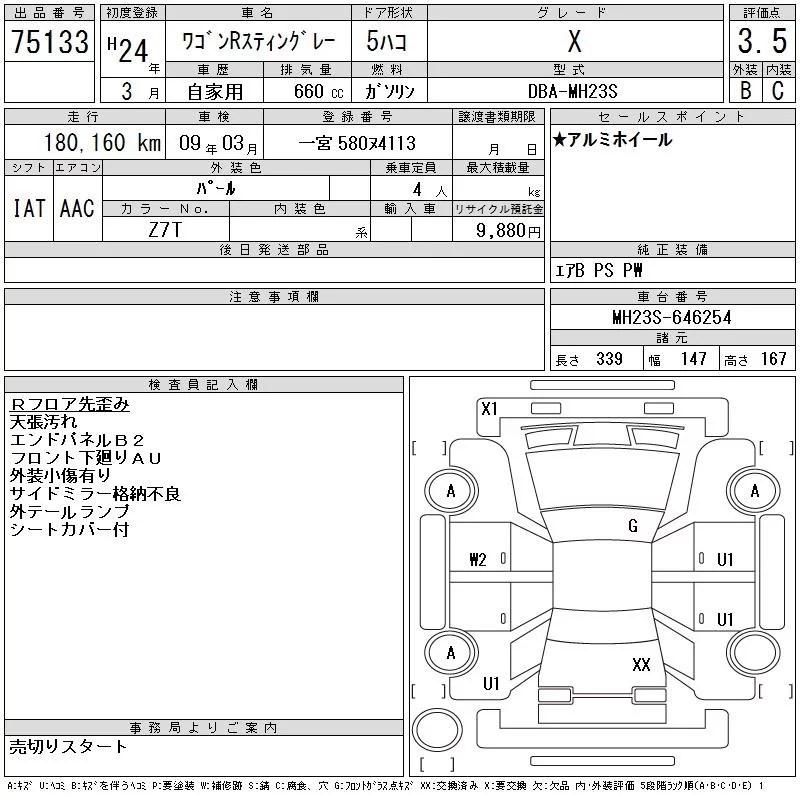Screen dimensions: 800x800
Task: Click inspector note エンドパネルB2
Action: pyautogui.click(x=77, y=440)
